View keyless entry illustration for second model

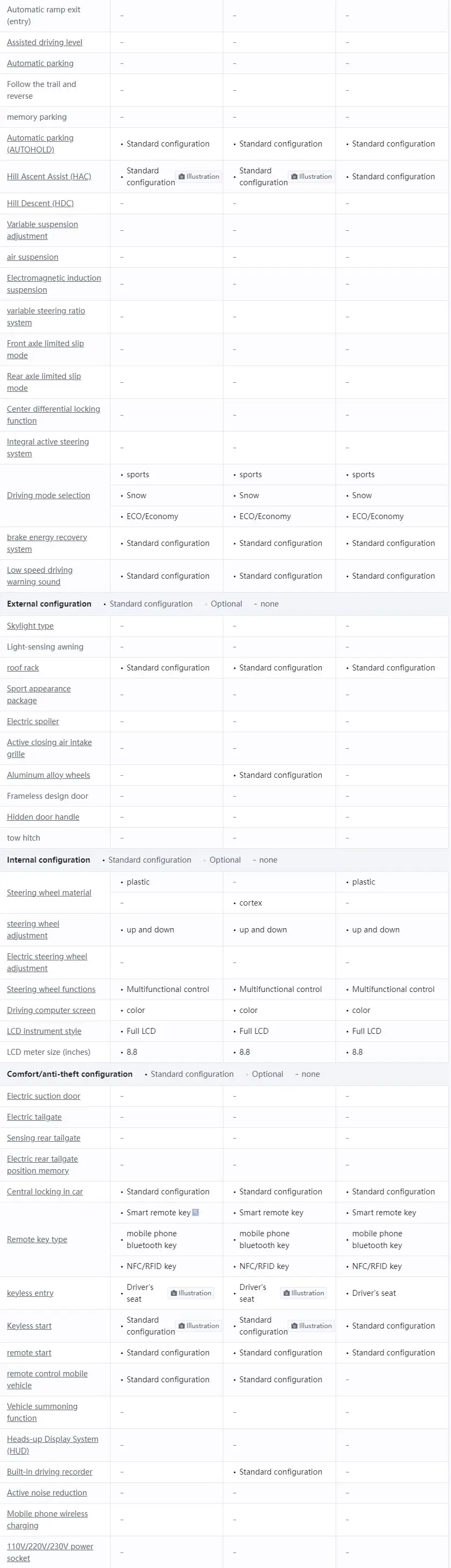tap(304, 1293)
